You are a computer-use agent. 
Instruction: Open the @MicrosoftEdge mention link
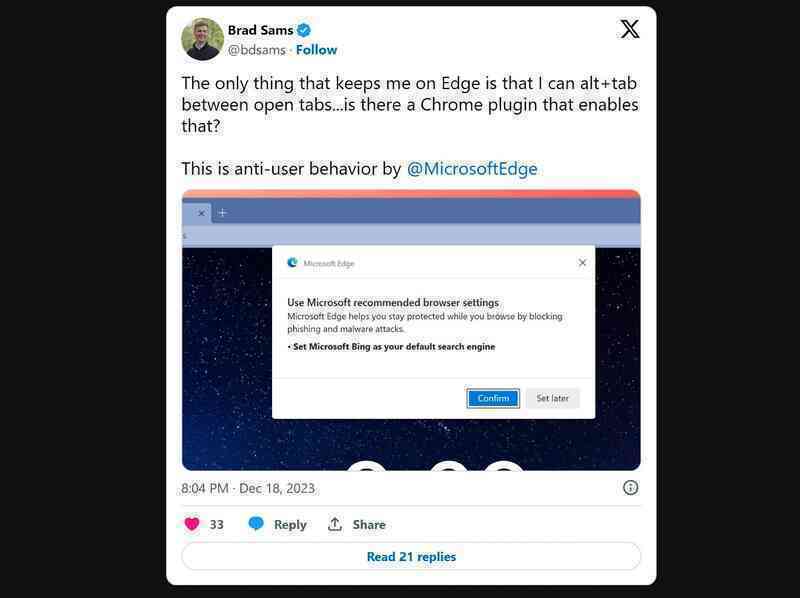[x=472, y=169]
